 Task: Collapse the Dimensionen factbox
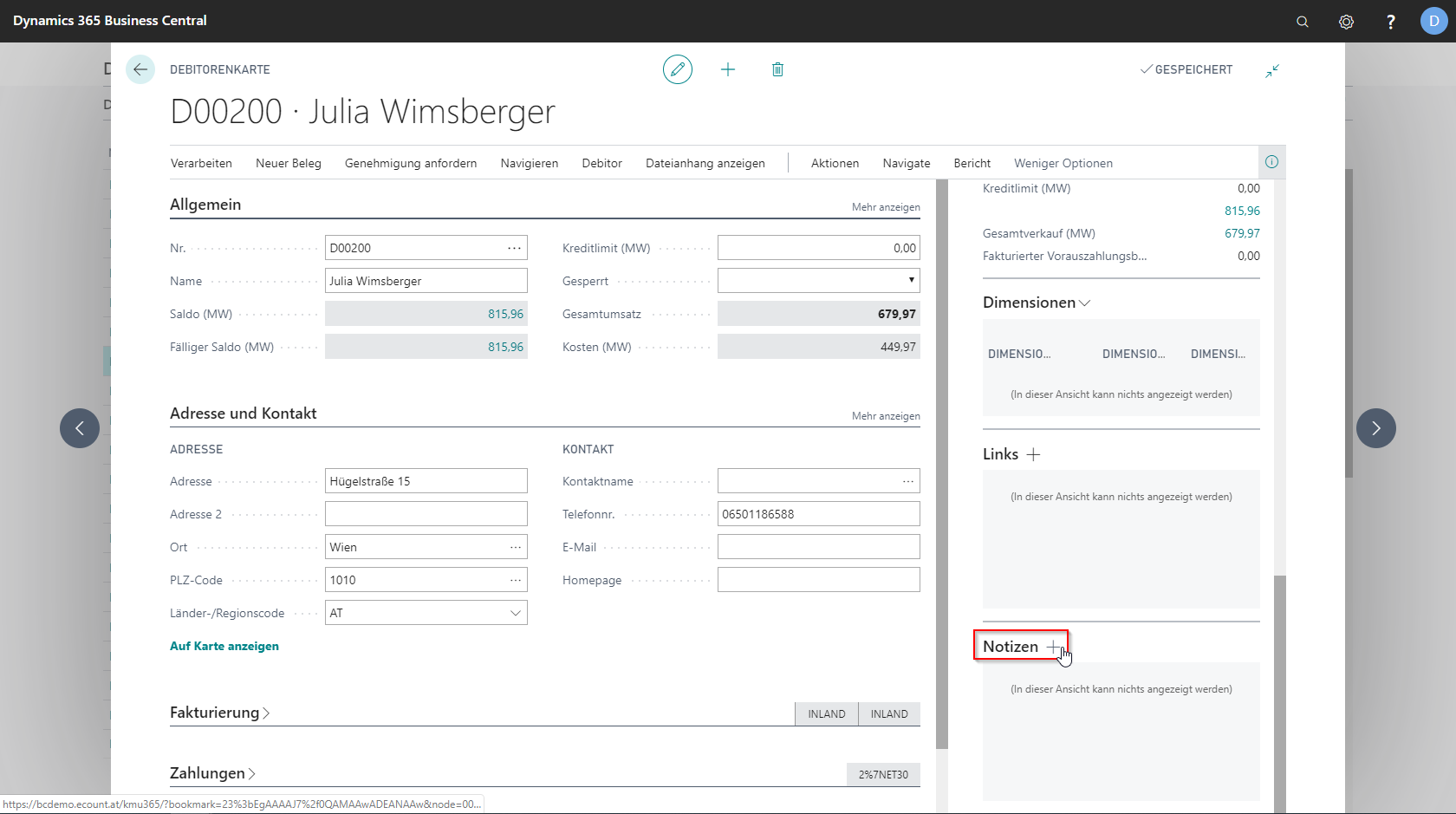[1037, 303]
